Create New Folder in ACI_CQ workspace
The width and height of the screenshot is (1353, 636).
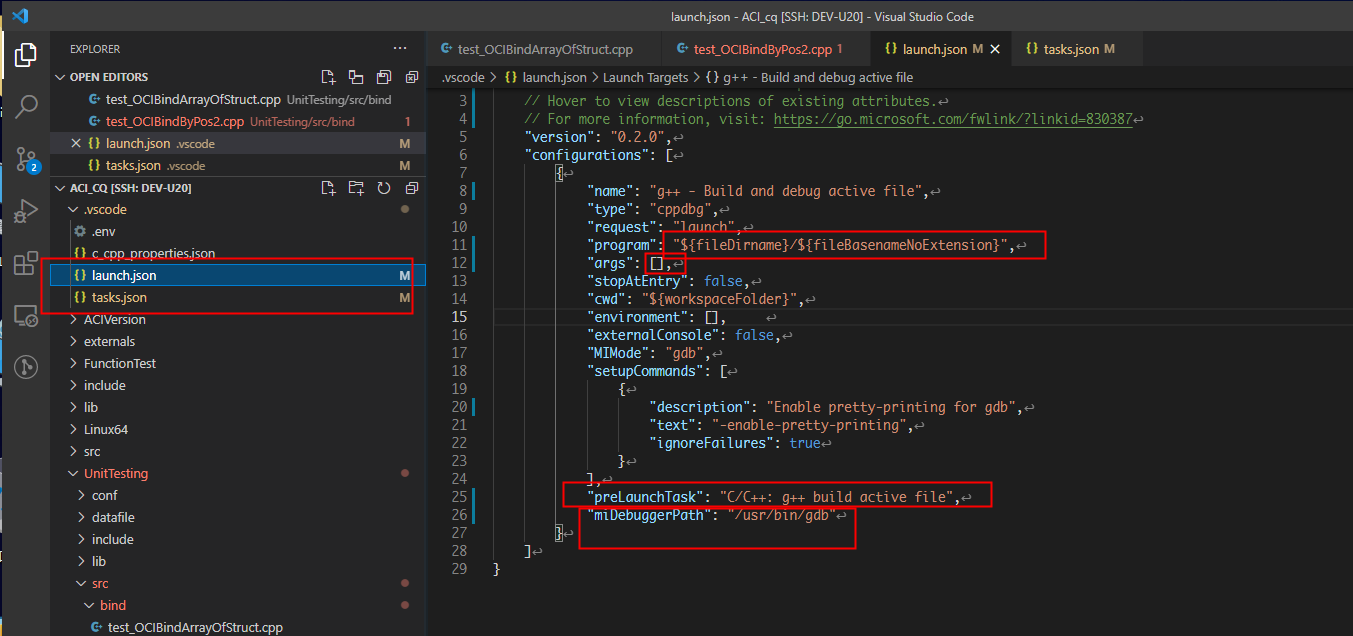tap(355, 187)
